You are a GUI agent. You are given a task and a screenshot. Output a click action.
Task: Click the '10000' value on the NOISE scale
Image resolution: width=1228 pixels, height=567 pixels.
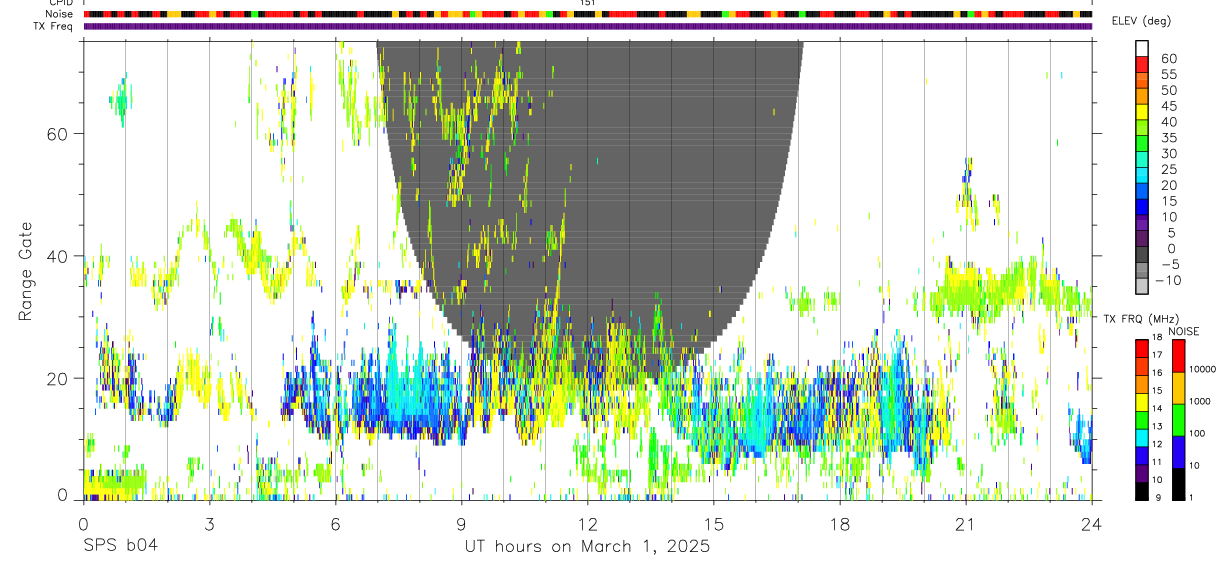tap(1201, 369)
